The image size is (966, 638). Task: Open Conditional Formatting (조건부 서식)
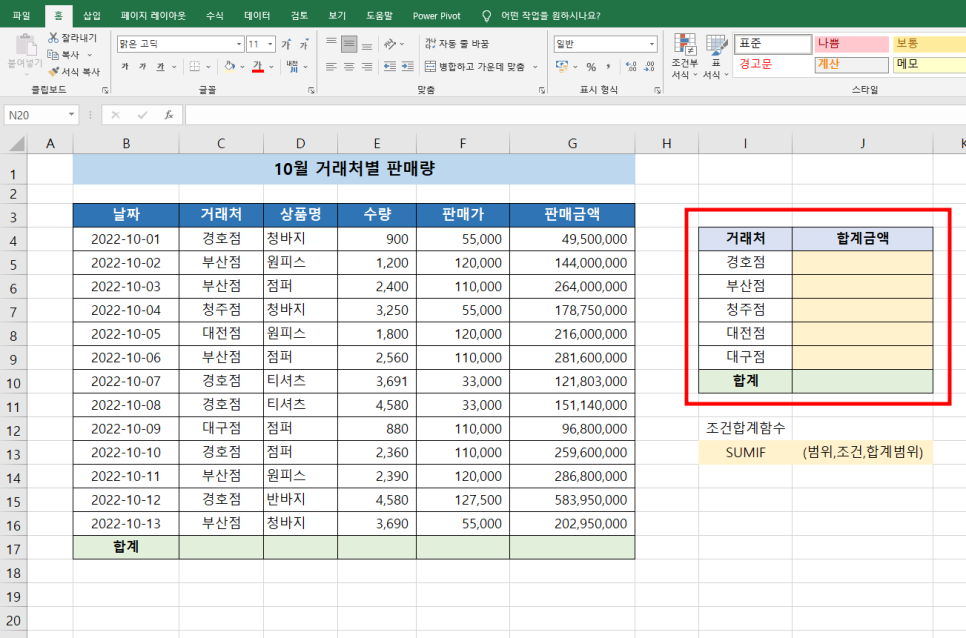click(x=684, y=56)
